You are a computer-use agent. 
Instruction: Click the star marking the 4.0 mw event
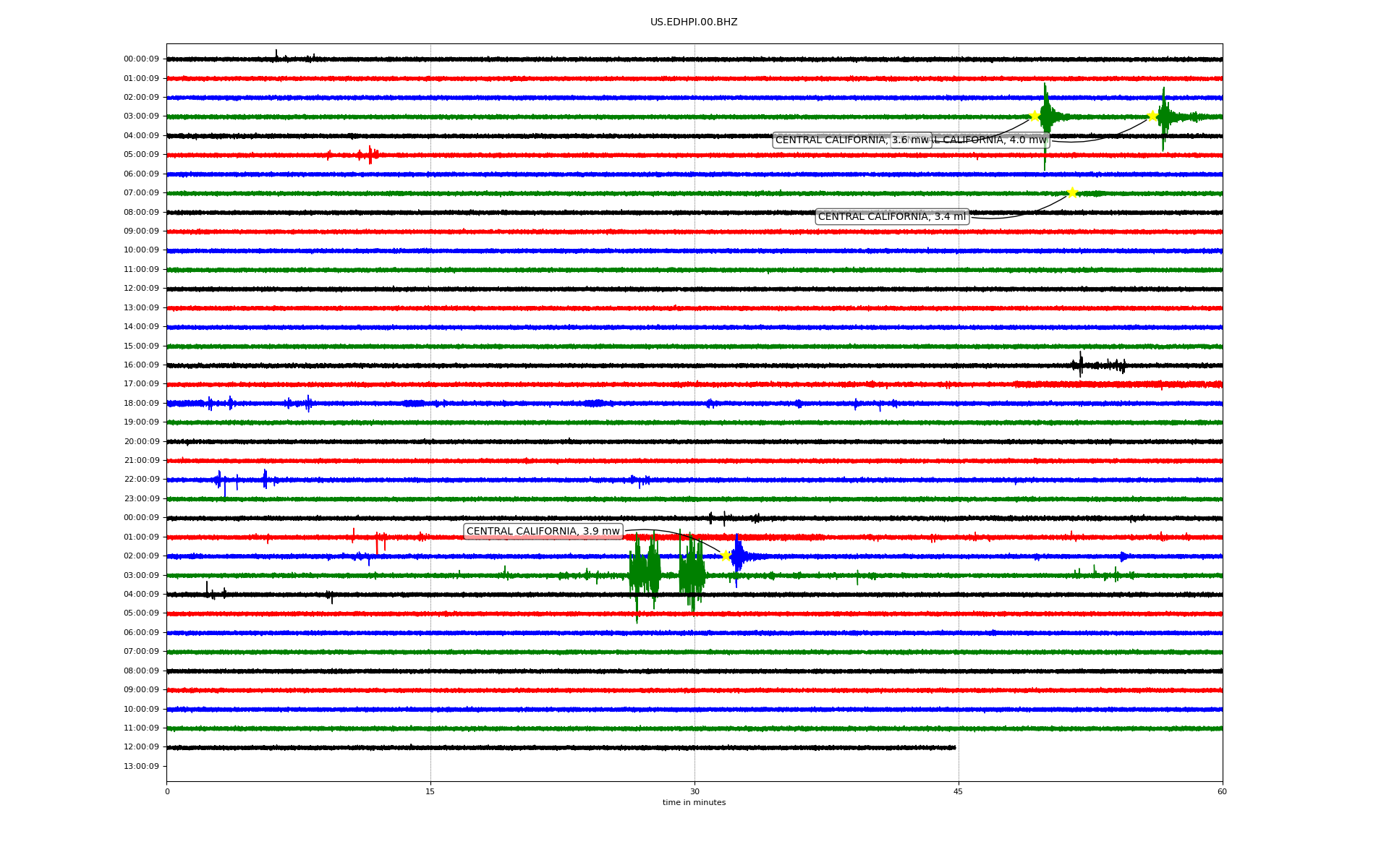(1152, 116)
